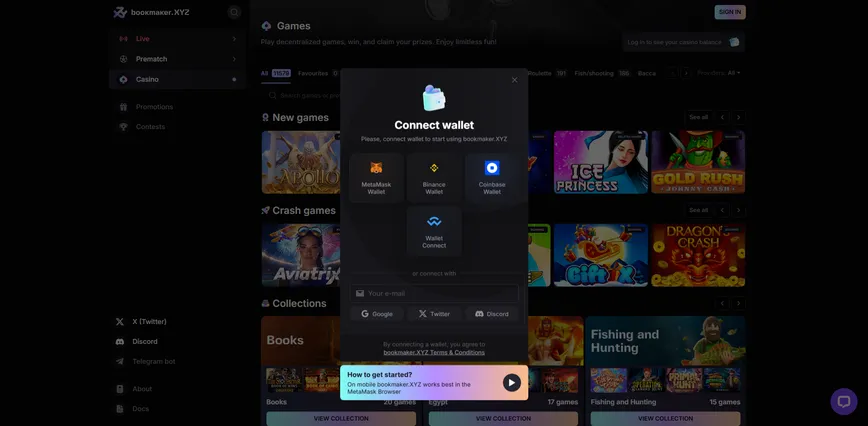868x426 pixels.
Task: Click Log in to see casino balance
Action: 683,42
